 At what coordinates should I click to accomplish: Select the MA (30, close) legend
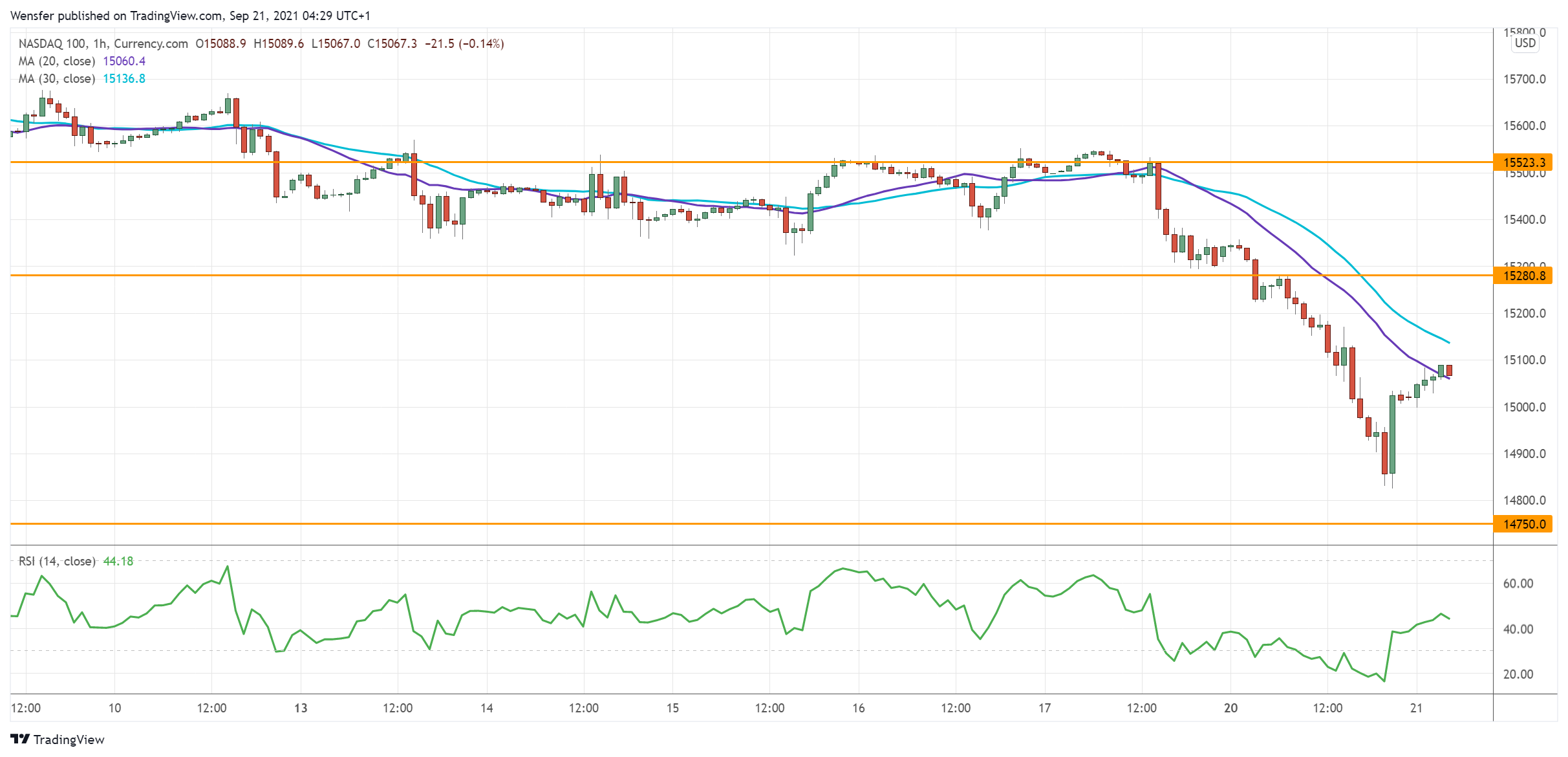click(57, 78)
